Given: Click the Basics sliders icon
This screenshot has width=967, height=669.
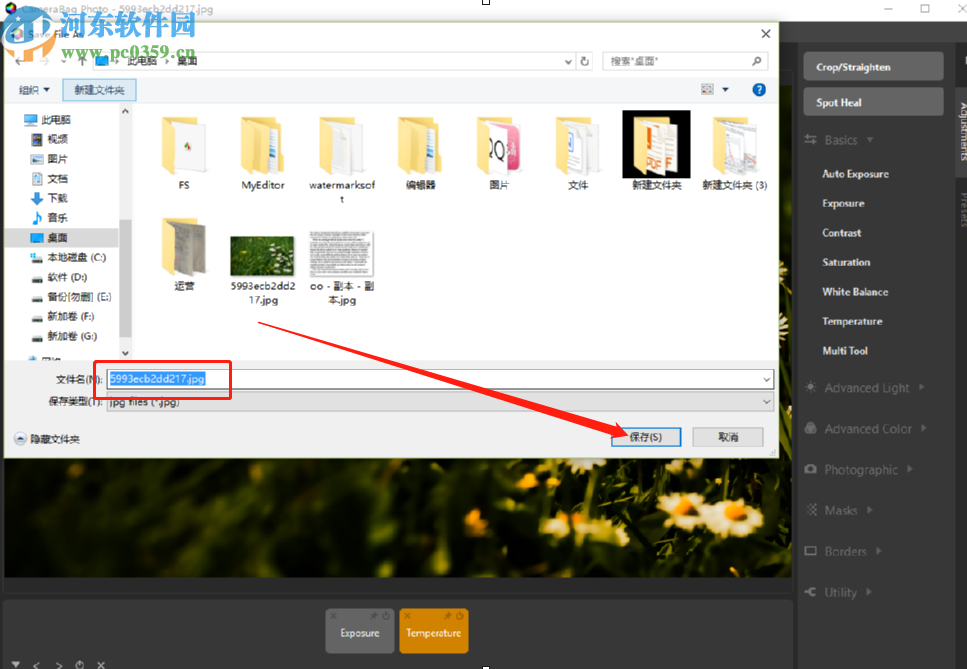Looking at the screenshot, I should pyautogui.click(x=810, y=140).
